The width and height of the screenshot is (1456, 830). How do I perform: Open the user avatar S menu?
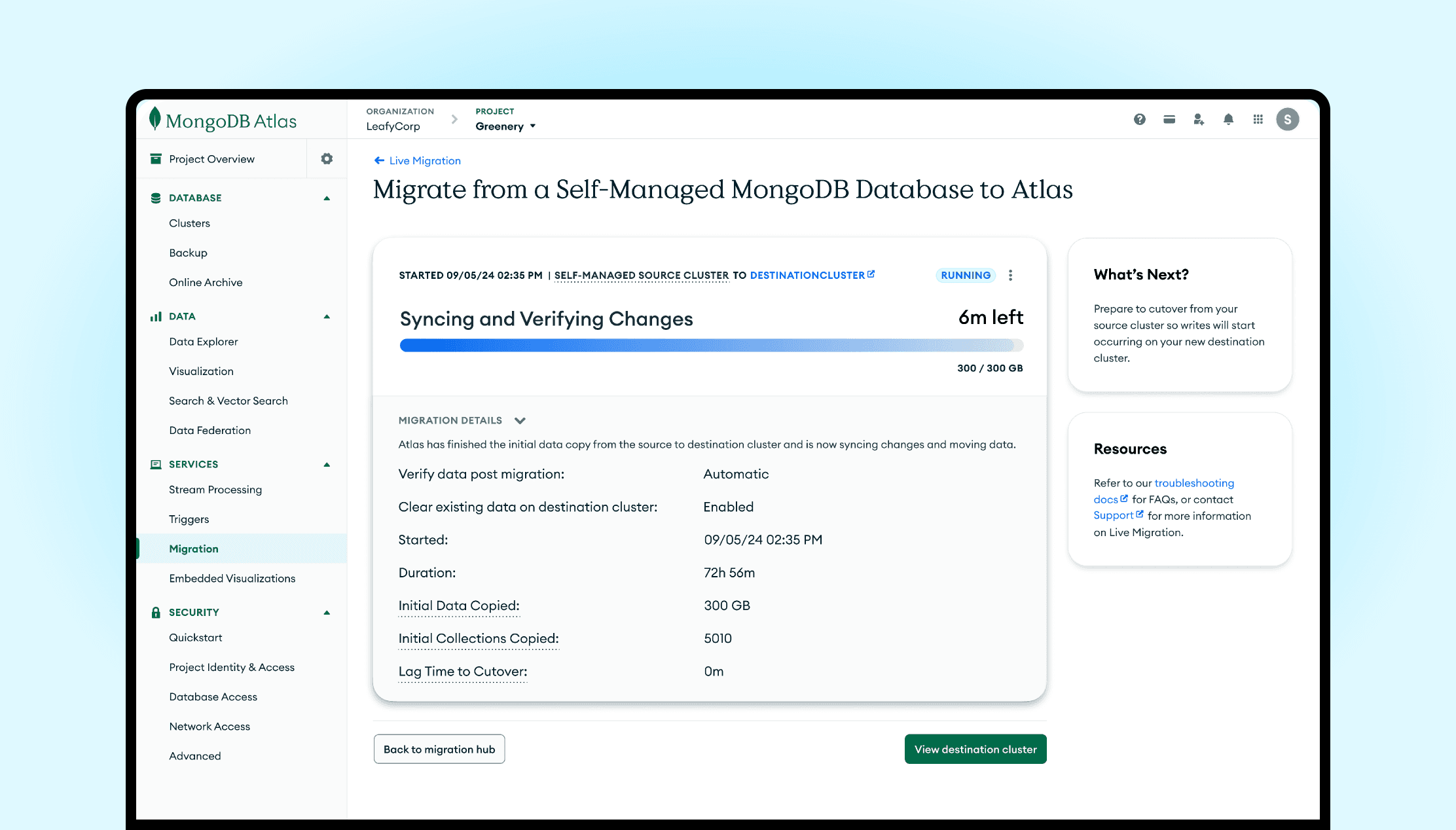1287,119
